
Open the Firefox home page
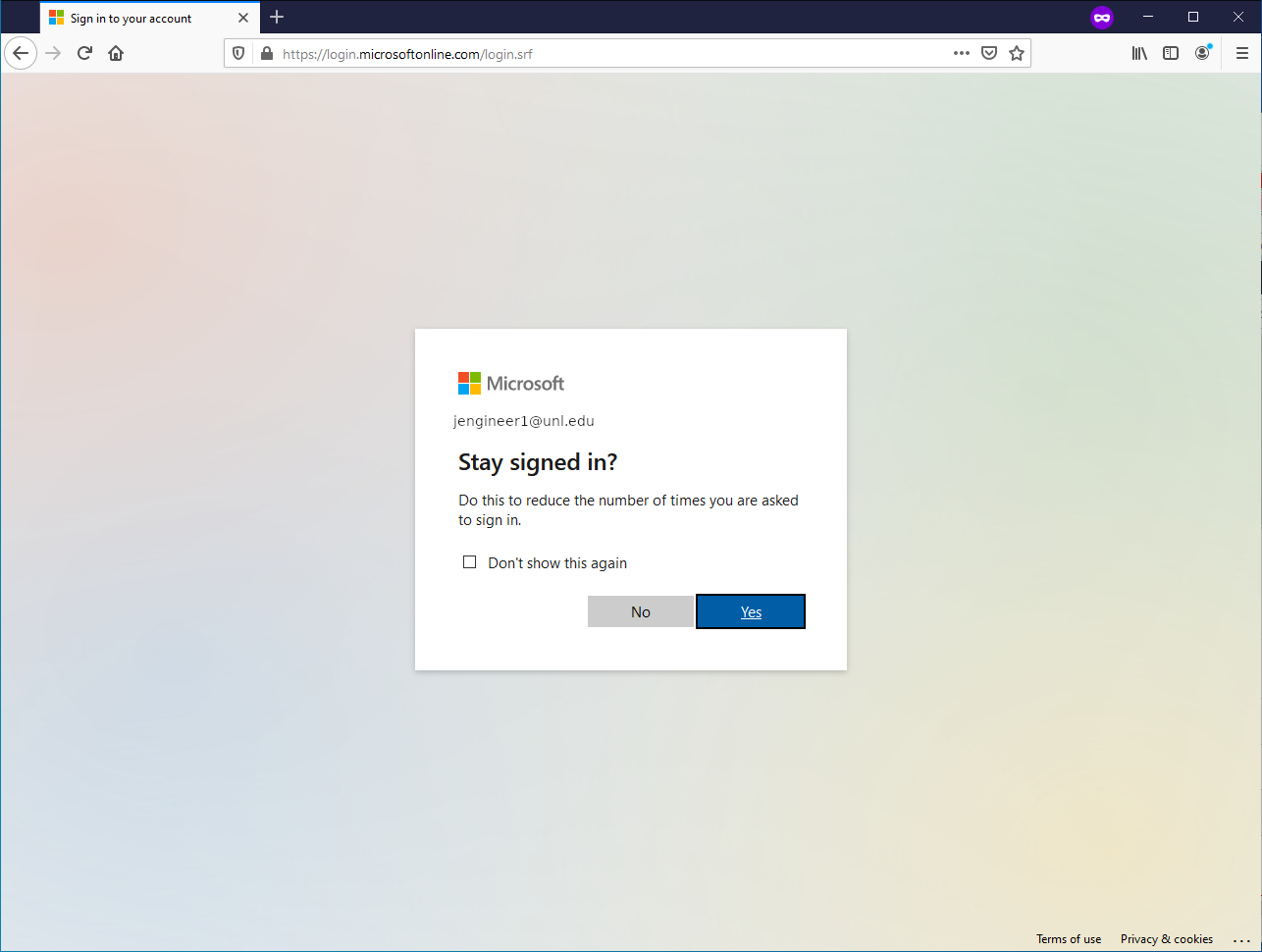116,53
